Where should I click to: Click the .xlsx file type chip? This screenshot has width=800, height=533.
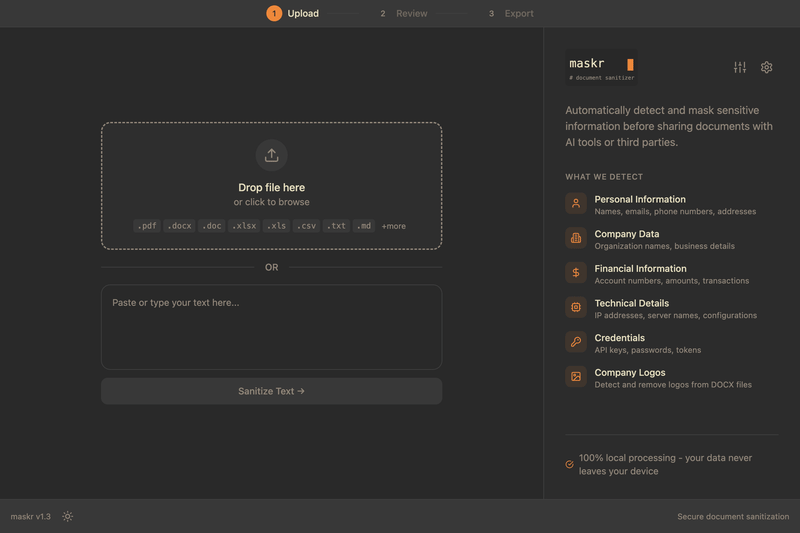point(244,226)
